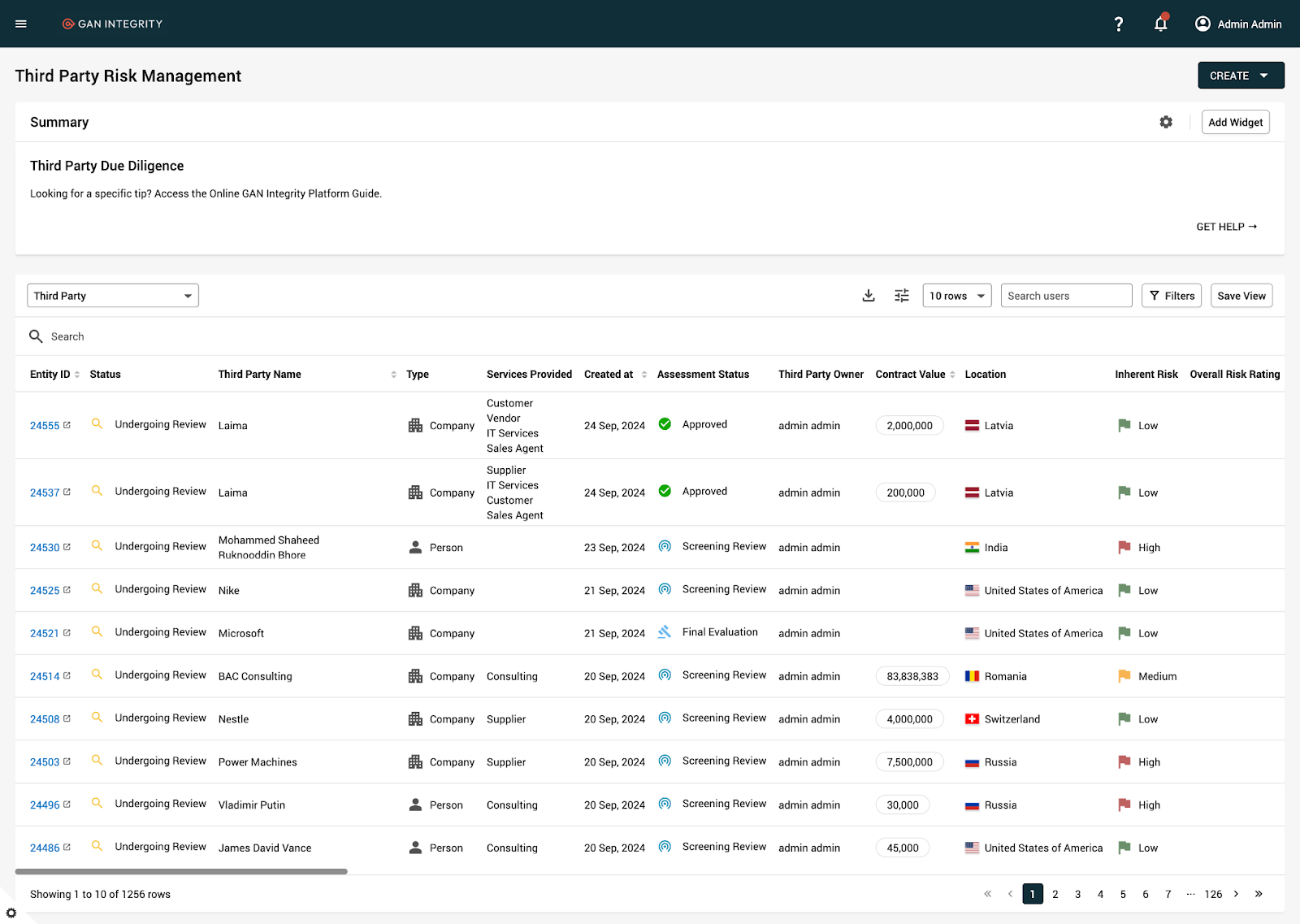Click Company building icon for BAC Consulting
Viewport: 1300px width, 924px height.
tap(415, 676)
